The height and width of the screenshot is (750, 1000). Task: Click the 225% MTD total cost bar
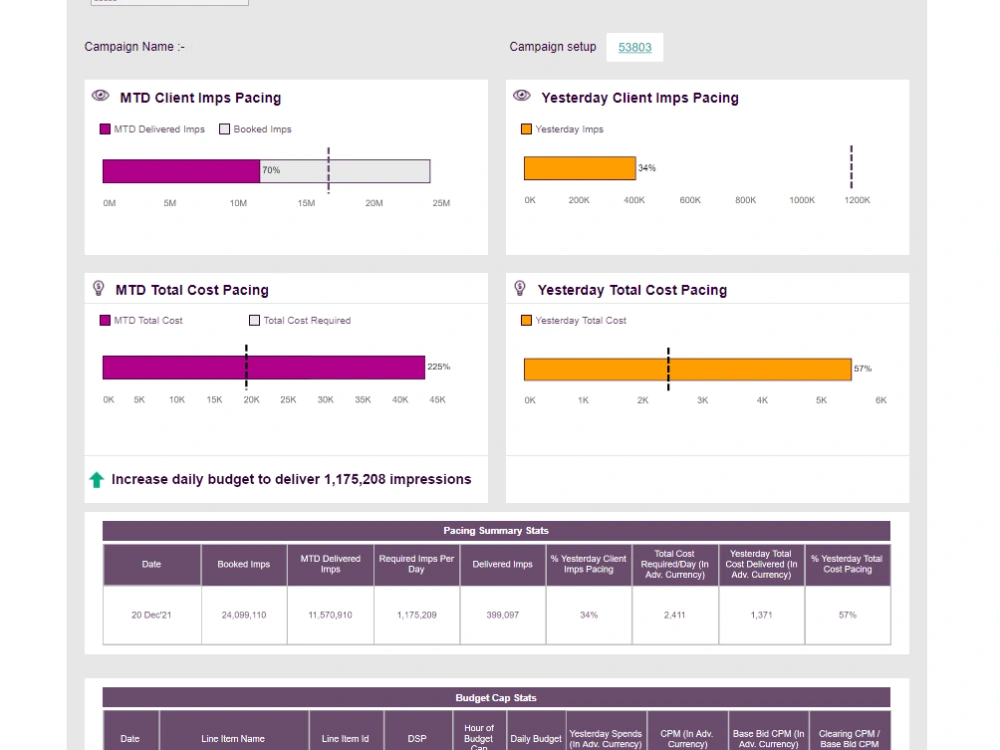click(x=260, y=367)
